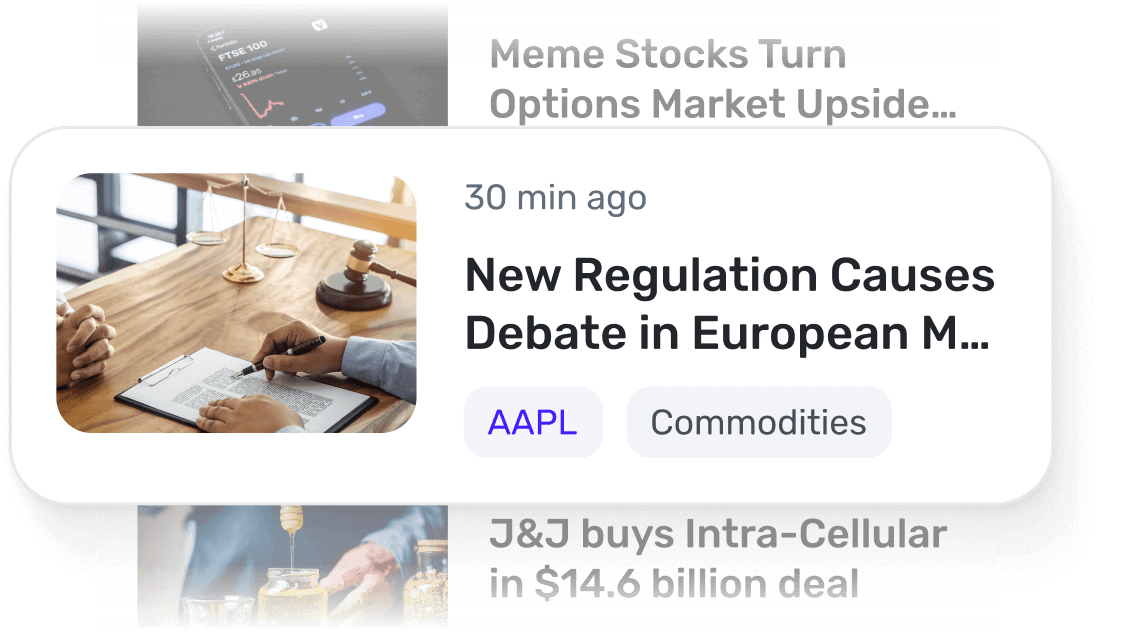Open the Commodities topic tag
Viewport: 1127px width, 632px height.
758,422
